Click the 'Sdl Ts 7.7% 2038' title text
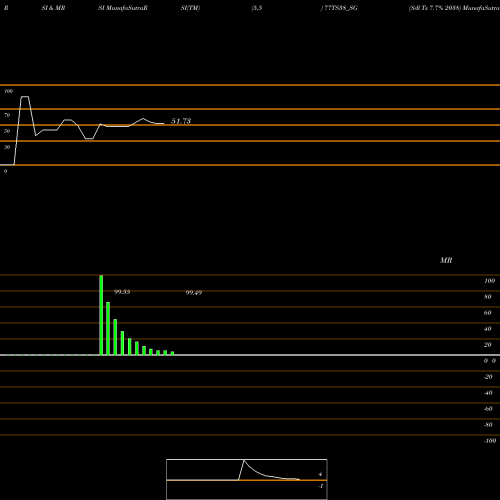500x500 pixels. coord(435,8)
